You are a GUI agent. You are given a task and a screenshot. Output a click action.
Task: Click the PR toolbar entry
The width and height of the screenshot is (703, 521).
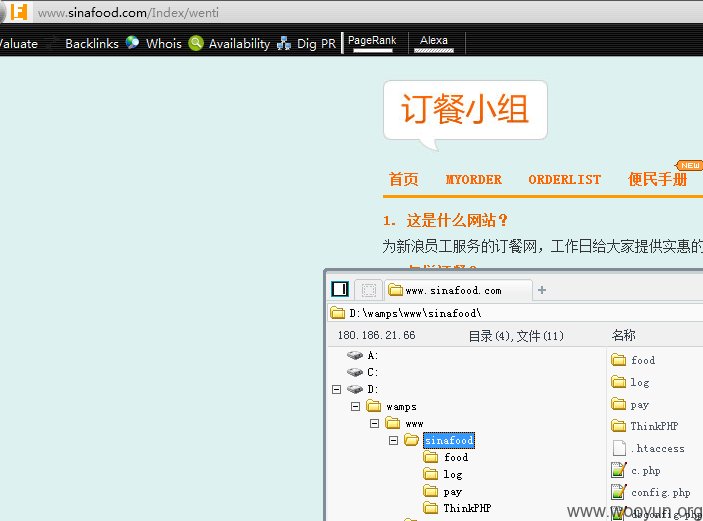[328, 43]
